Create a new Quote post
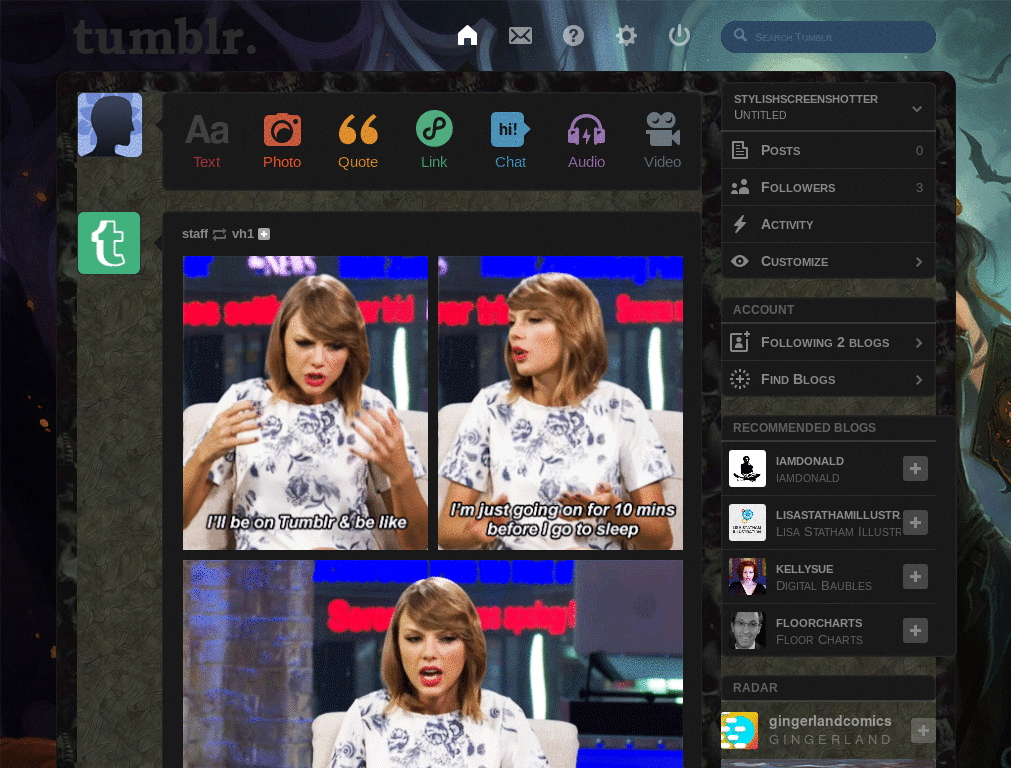 tap(358, 141)
